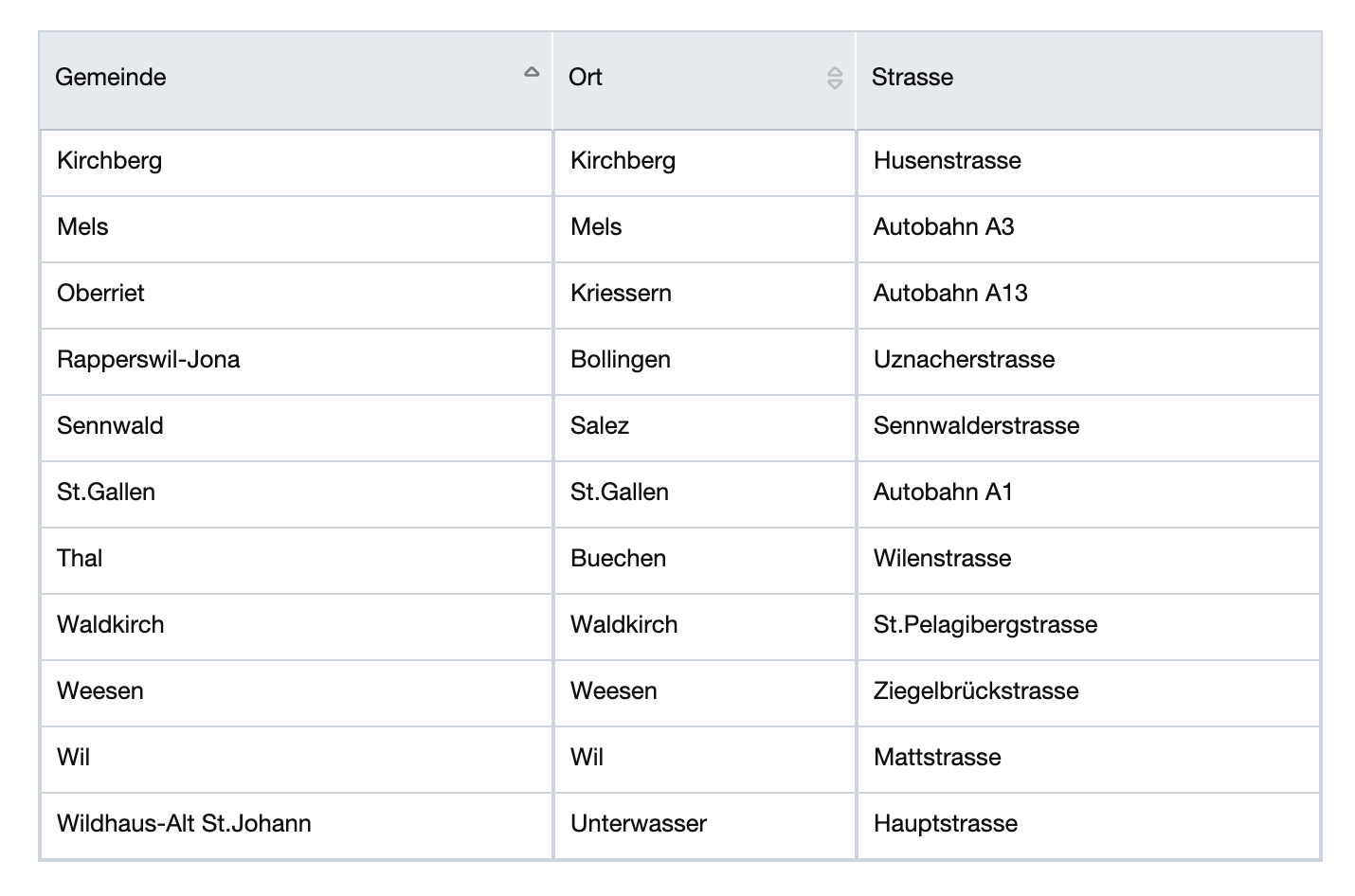Screen dimensions: 1355x896
Task: Sort table by Ort column header
Action: tap(586, 78)
